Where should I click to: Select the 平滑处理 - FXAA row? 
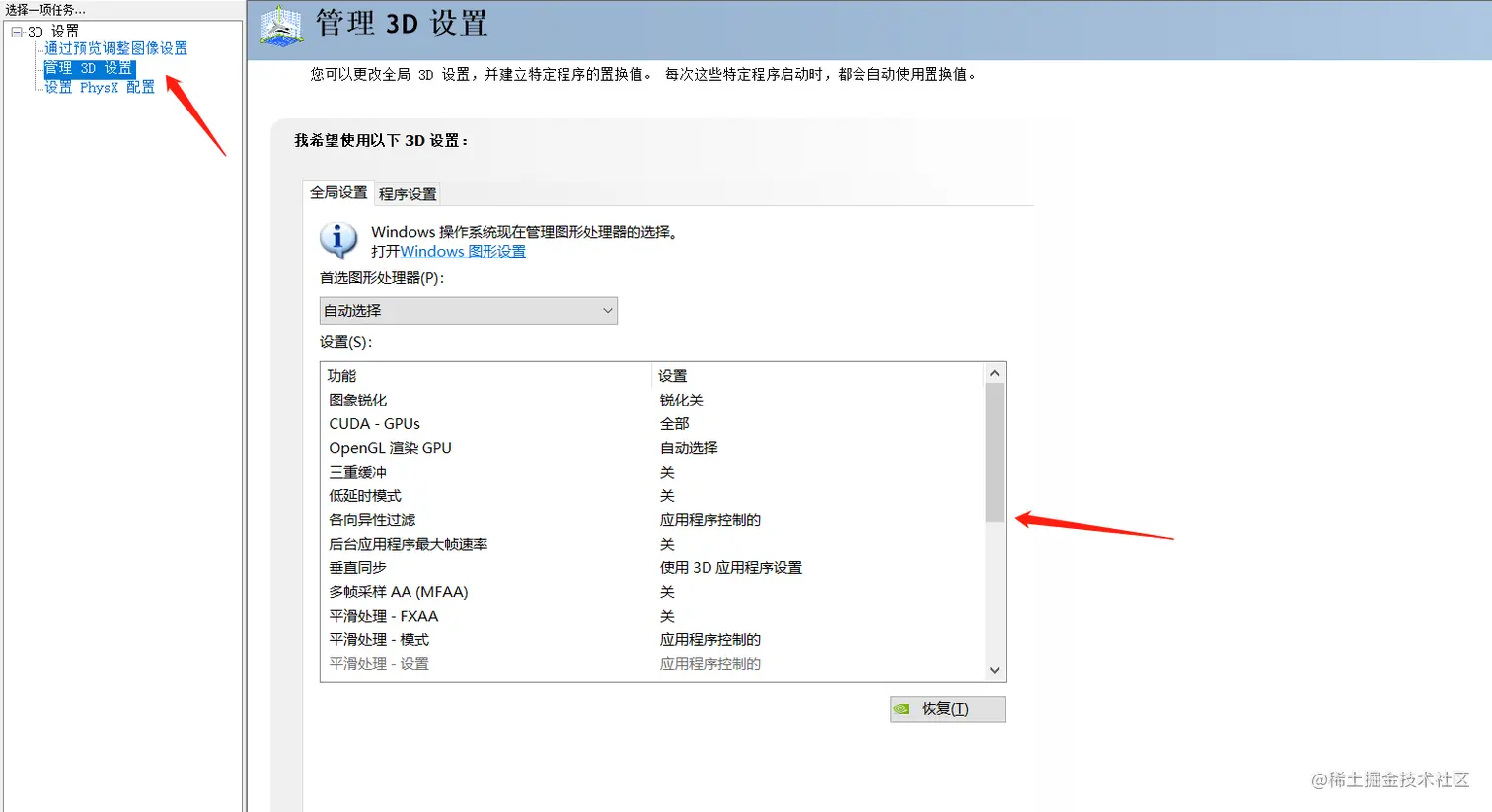[652, 616]
